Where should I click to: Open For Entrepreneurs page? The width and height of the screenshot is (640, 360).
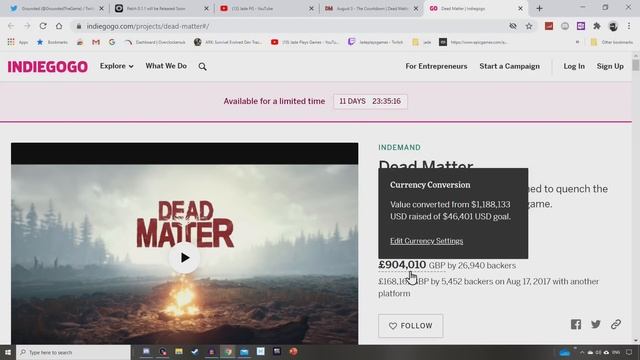click(x=436, y=66)
